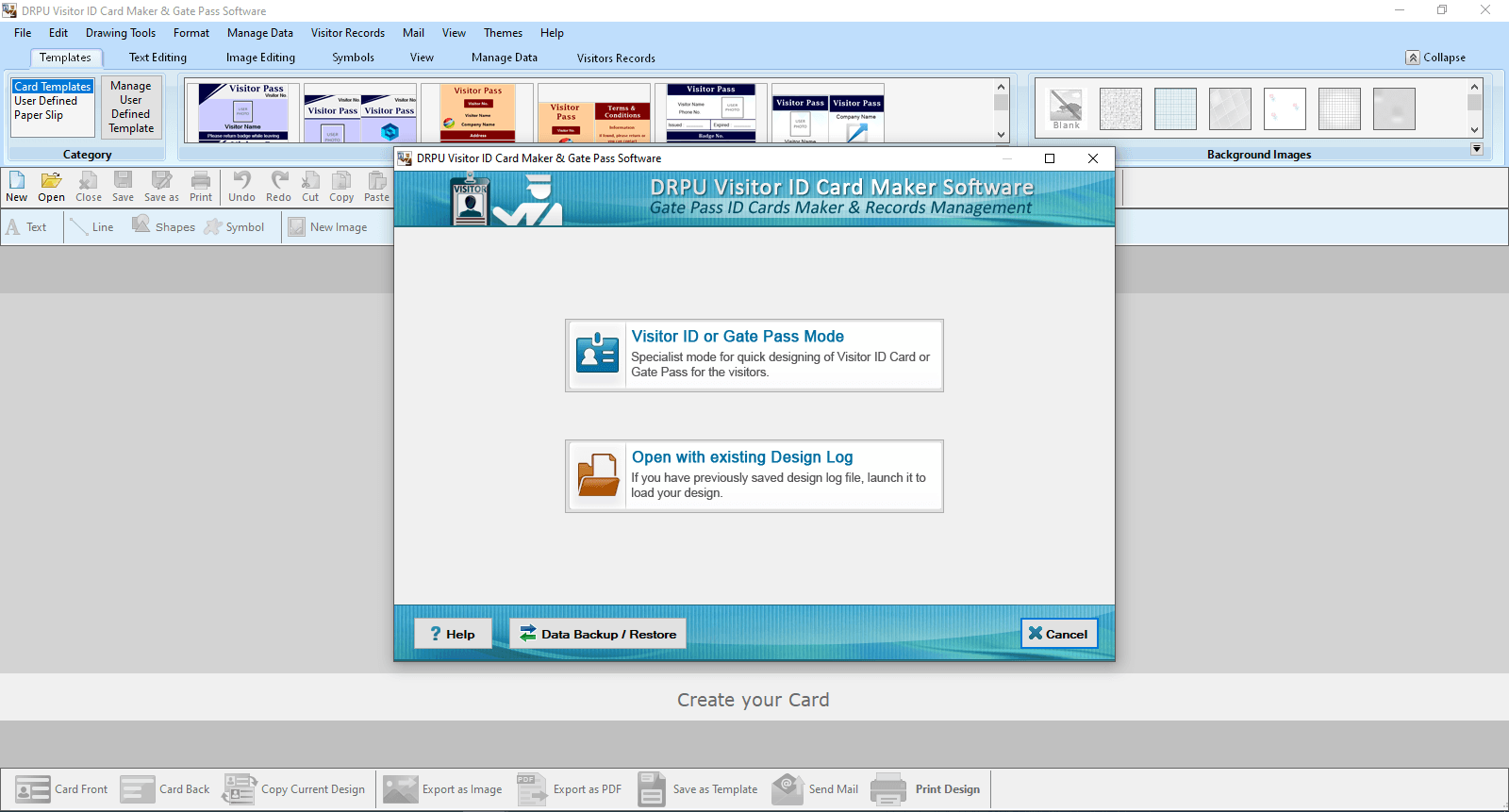Switch to the Text Editing tab

click(x=158, y=58)
